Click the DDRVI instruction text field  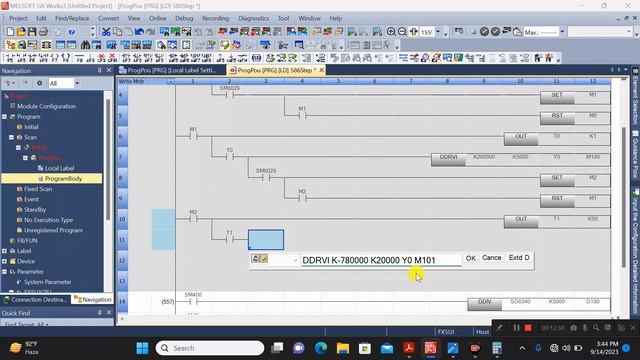[381, 260]
